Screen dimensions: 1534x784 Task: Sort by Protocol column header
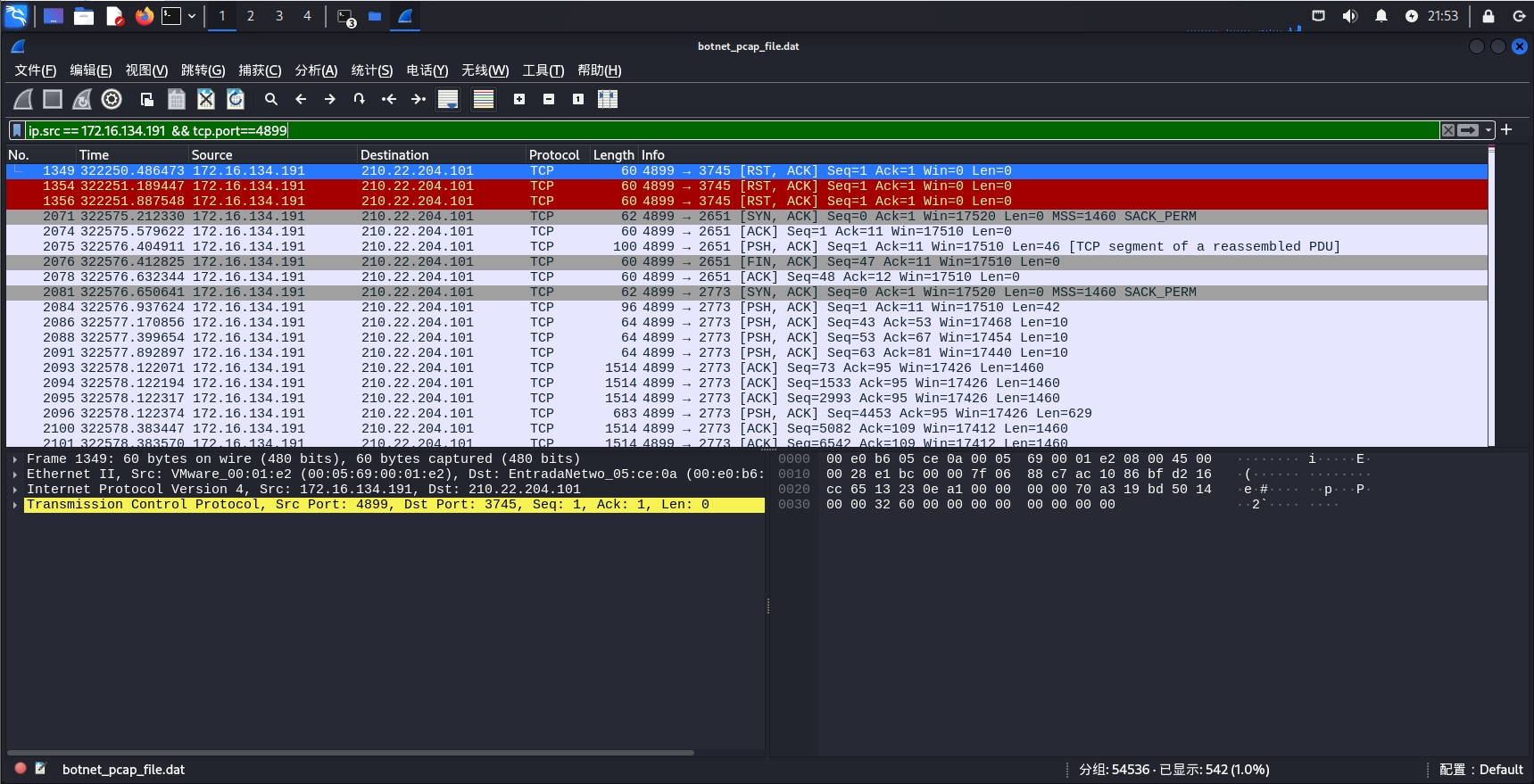point(559,155)
